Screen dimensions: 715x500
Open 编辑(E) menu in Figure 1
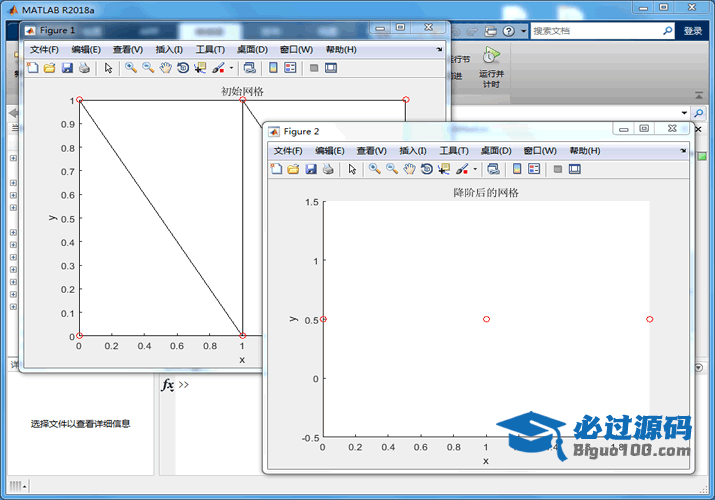pos(86,50)
